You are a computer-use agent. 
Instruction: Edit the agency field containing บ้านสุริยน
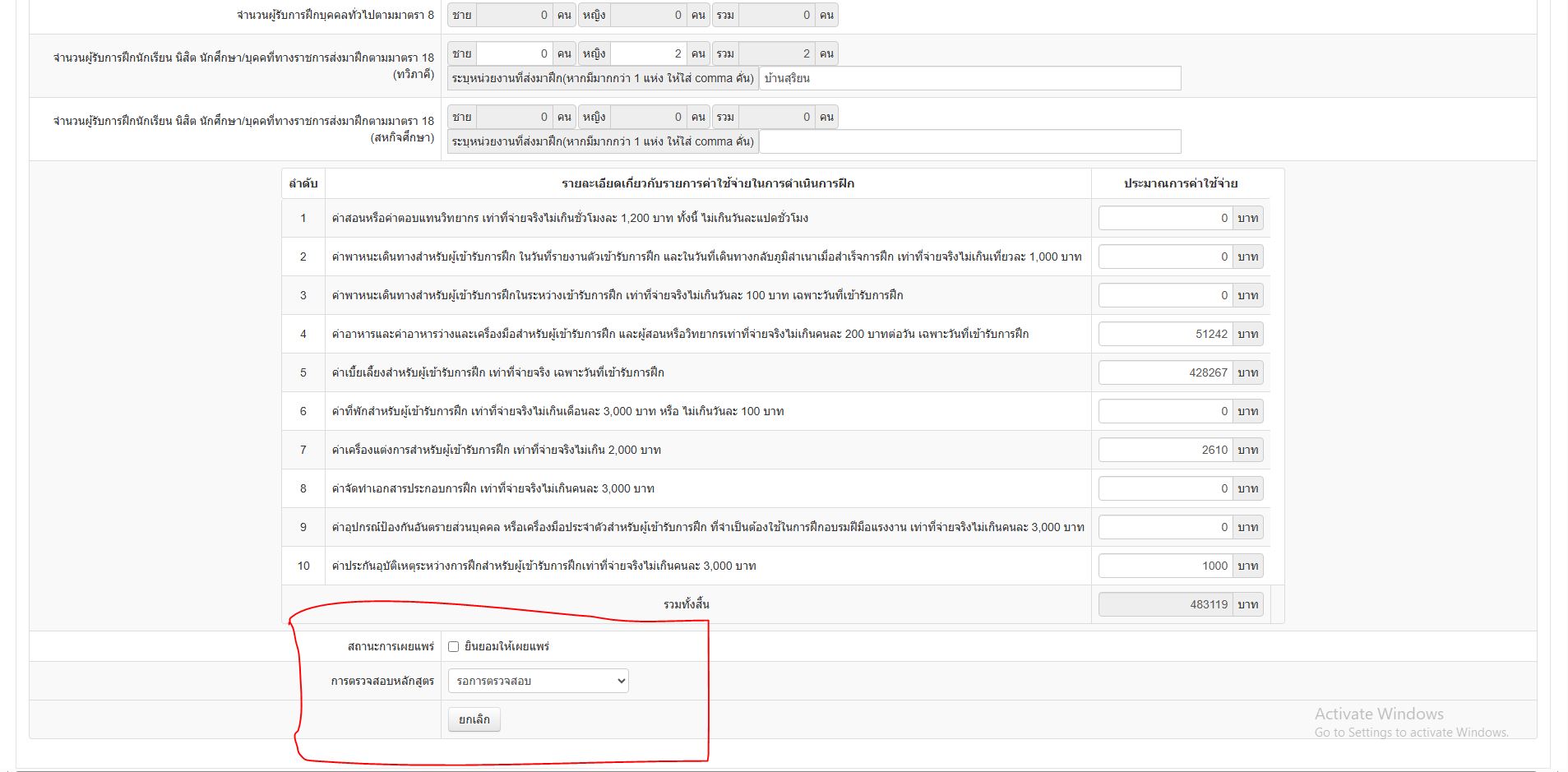(x=969, y=79)
